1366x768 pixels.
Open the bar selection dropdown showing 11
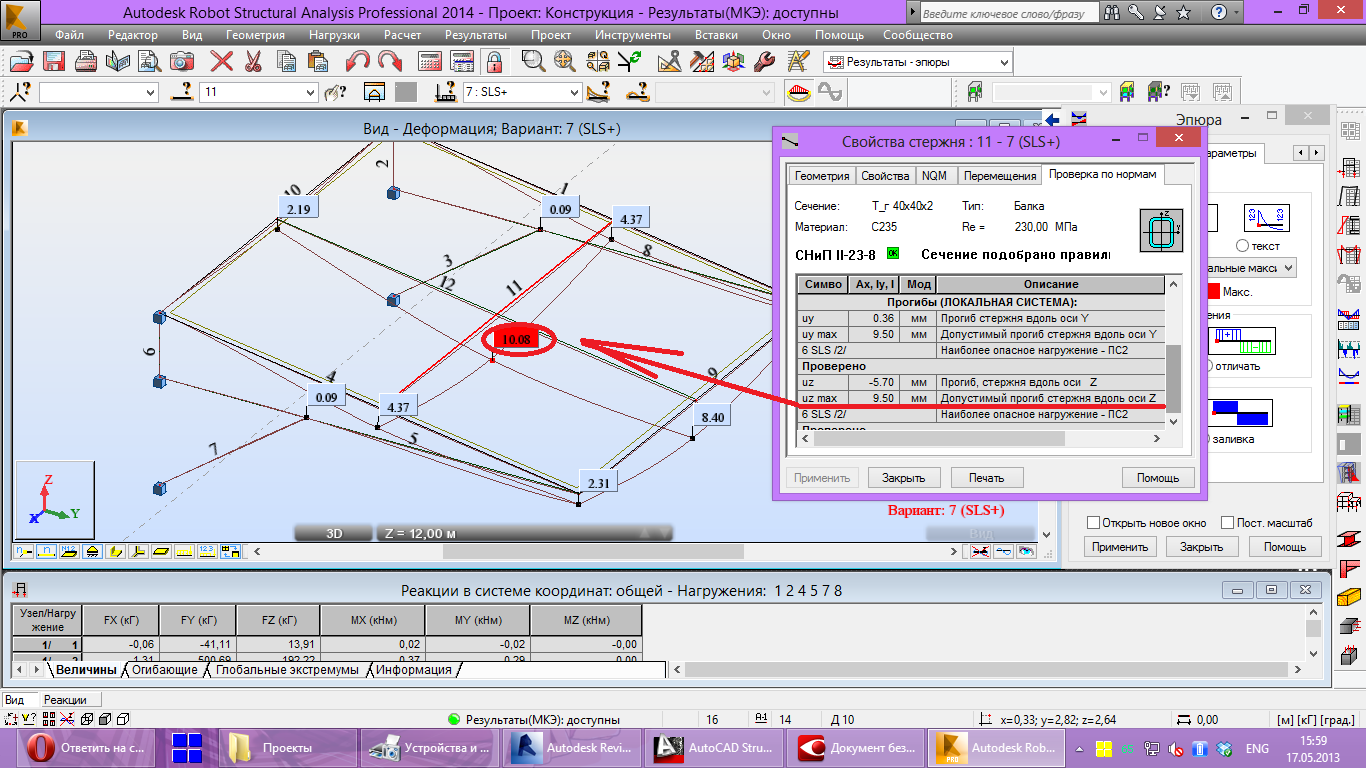[x=259, y=92]
